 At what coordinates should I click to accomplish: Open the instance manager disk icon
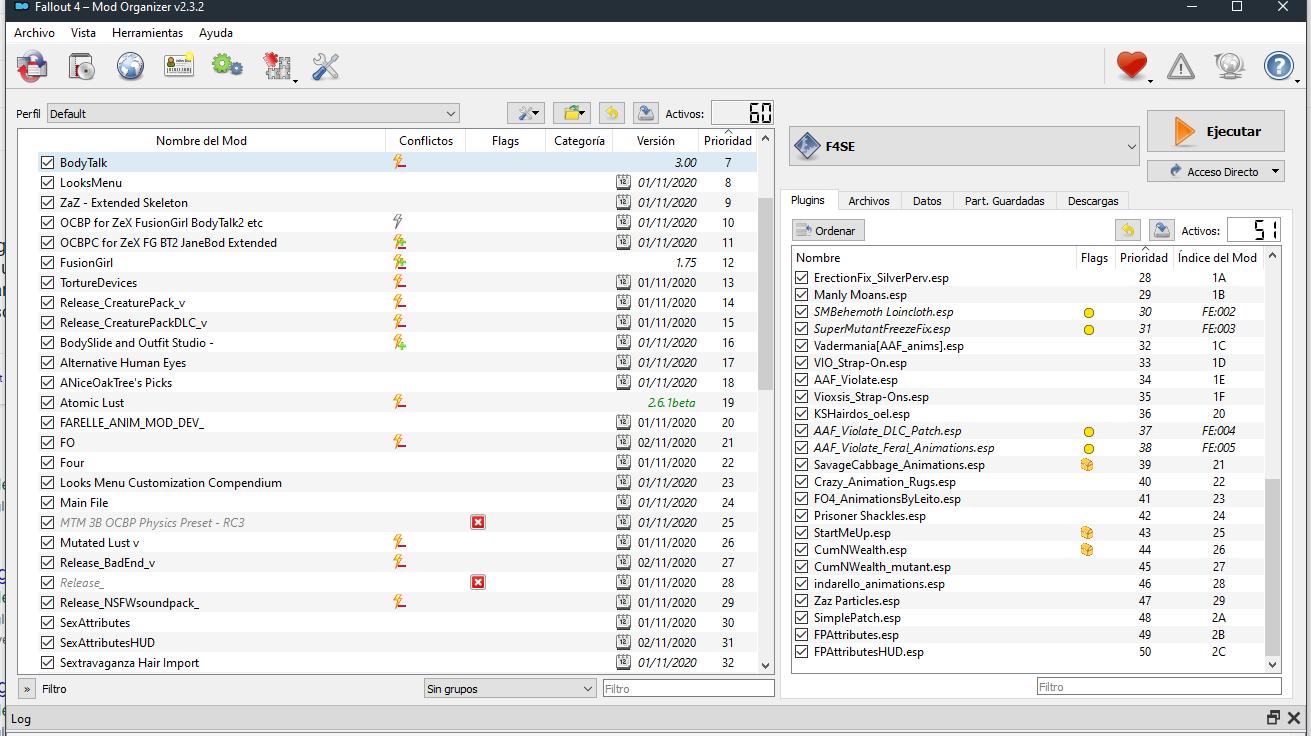click(x=32, y=67)
